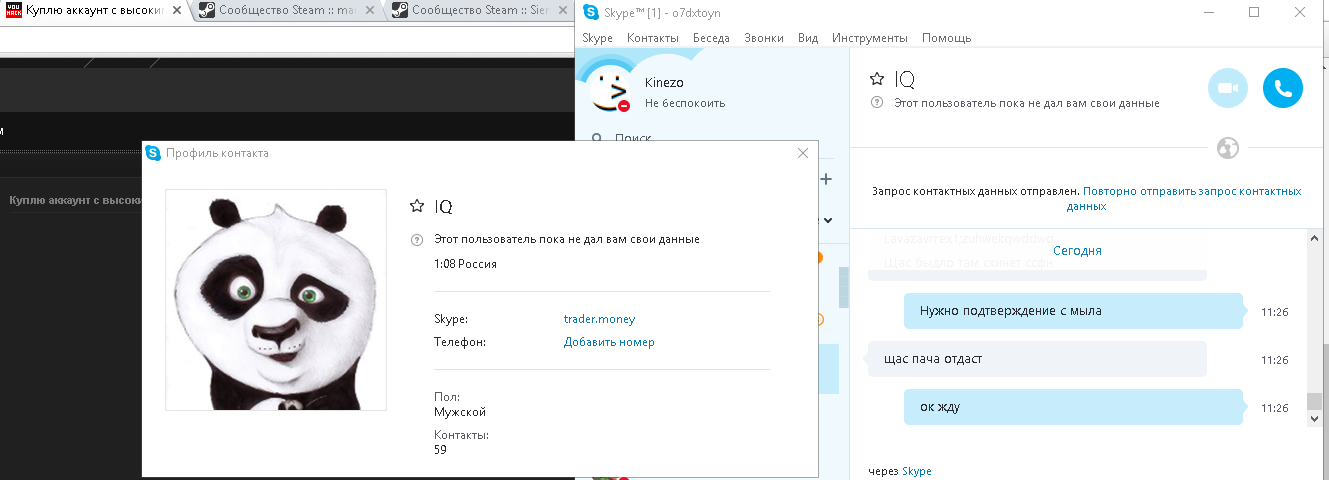Image resolution: width=1329 pixels, height=480 pixels.
Task: Click webpage heading 'Куплю аккаунт с высоки'
Action: (x=74, y=201)
